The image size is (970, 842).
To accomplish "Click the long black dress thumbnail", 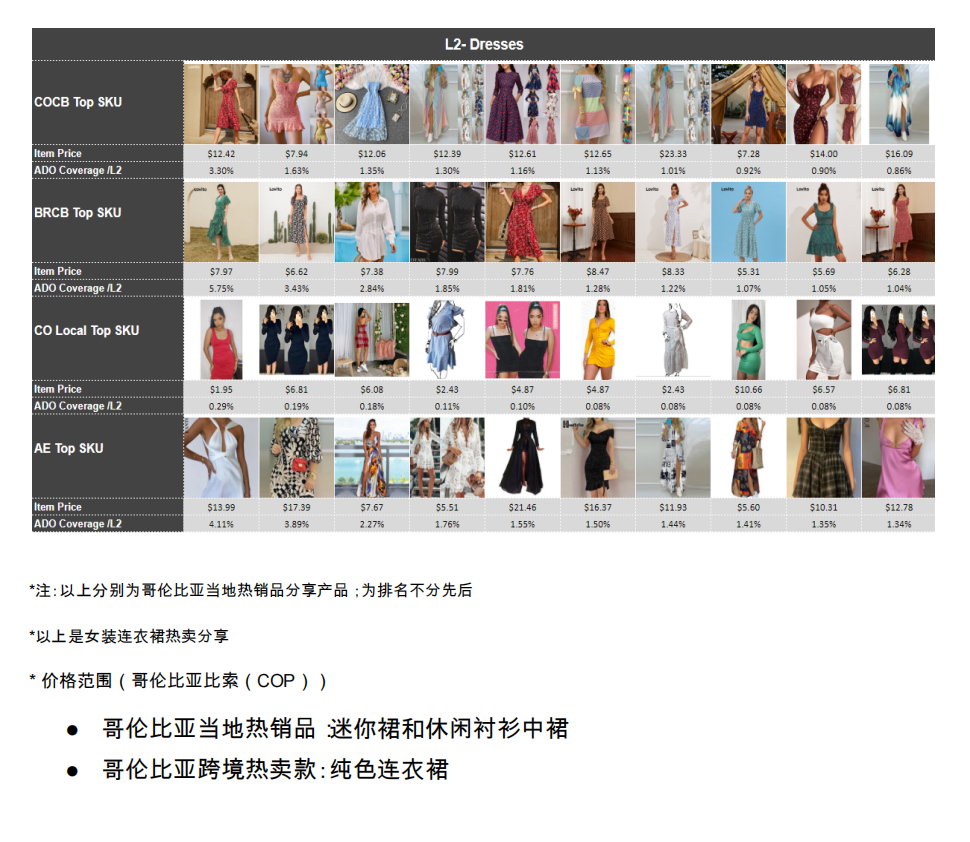I will (x=521, y=458).
